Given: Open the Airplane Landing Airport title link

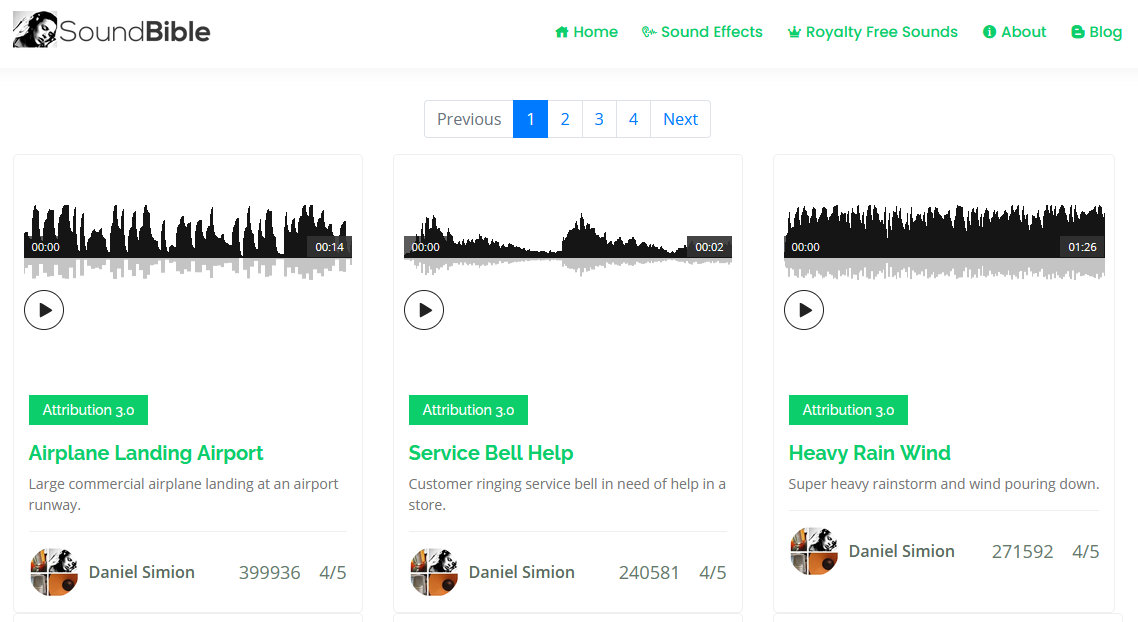Looking at the screenshot, I should (146, 453).
